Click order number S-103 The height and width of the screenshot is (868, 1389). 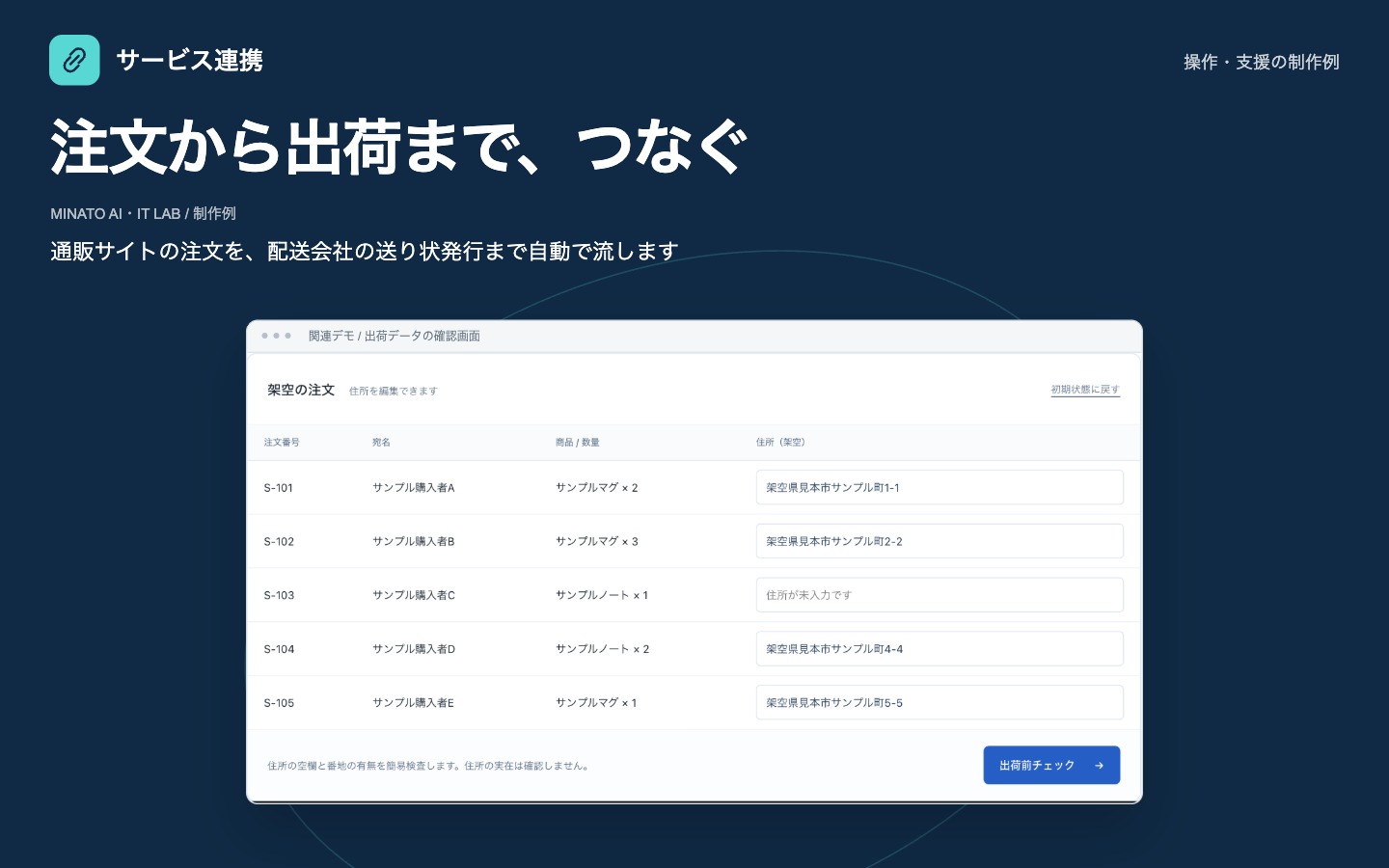tap(279, 596)
